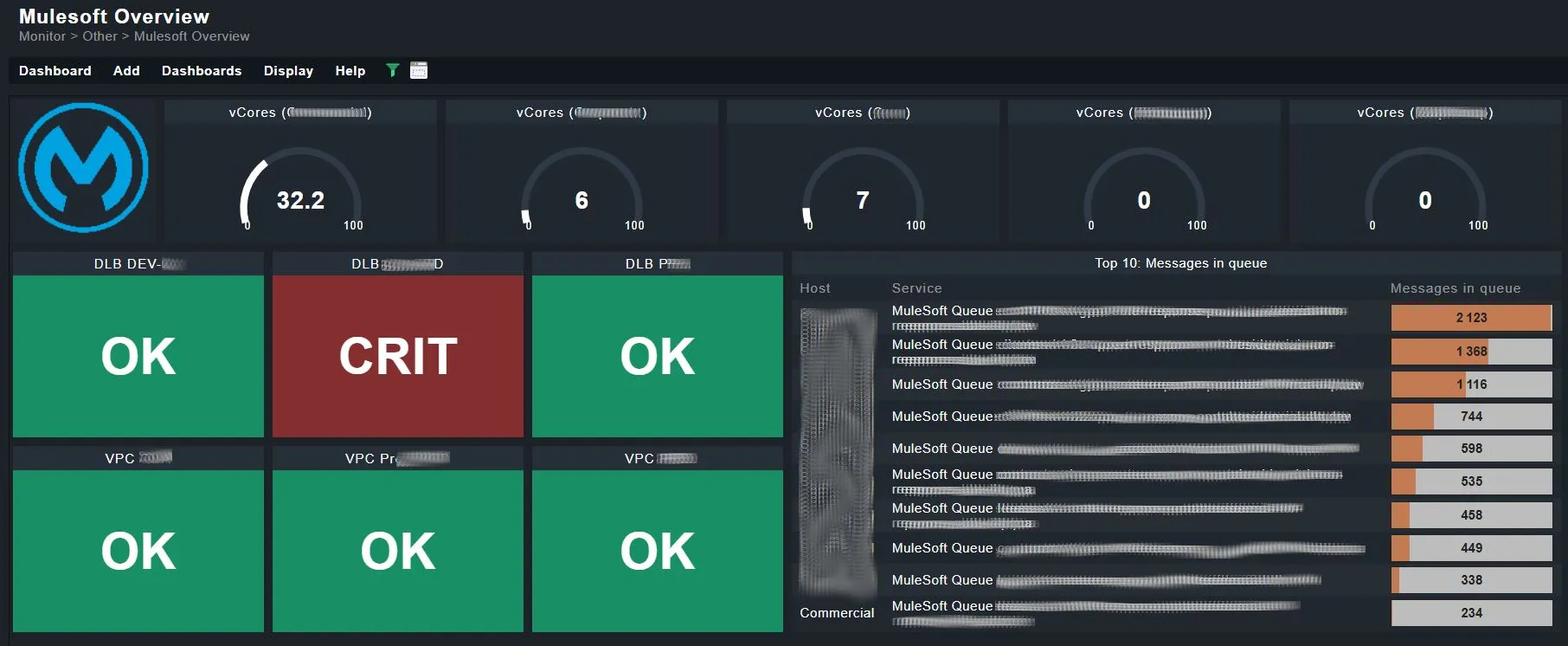
Task: Click the 535 messages bar
Action: (x=1471, y=481)
